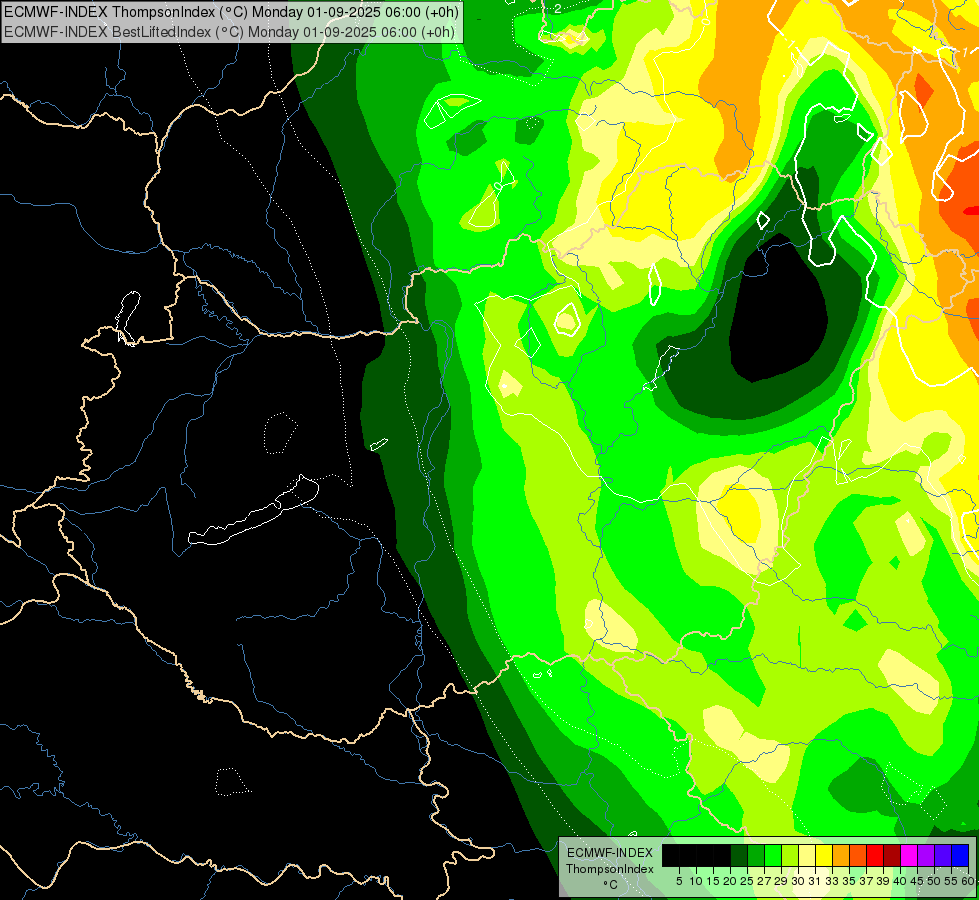Click the blue 55–60 legend swatch
The height and width of the screenshot is (900, 979).
960,855
